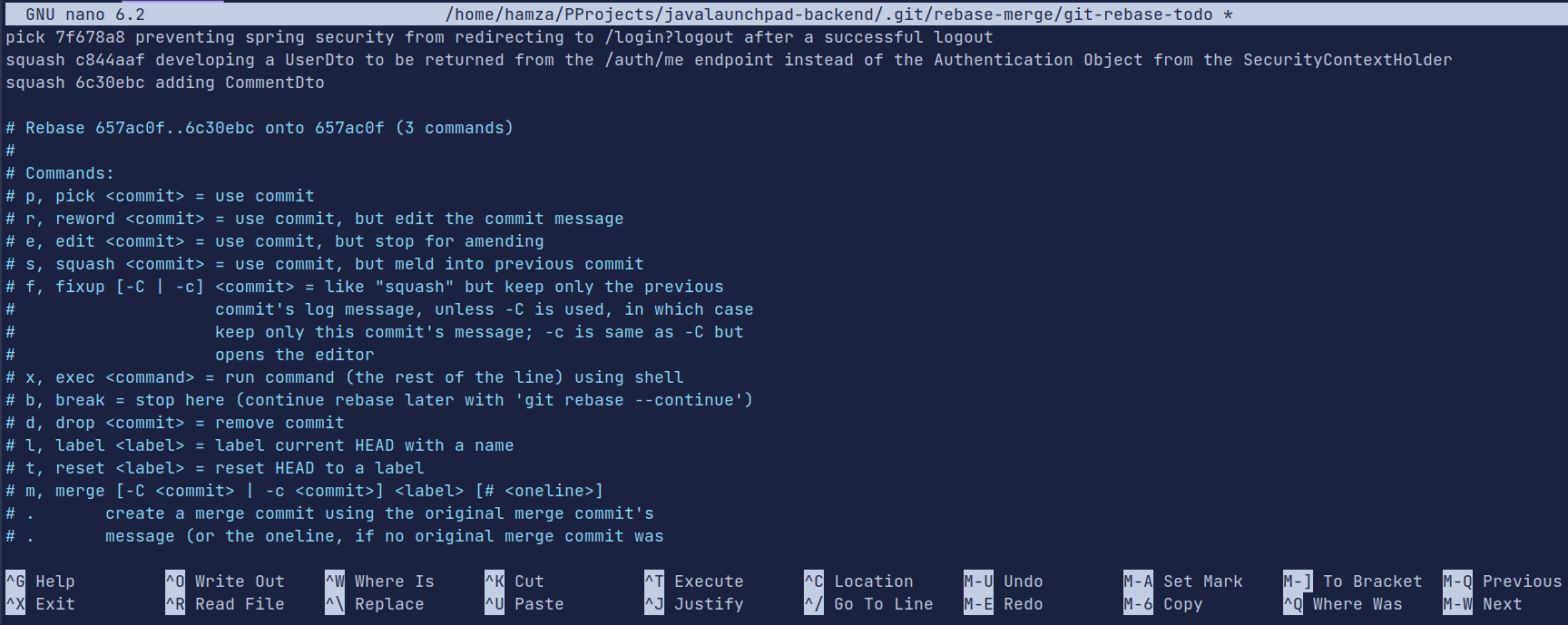Screen dimensions: 1568x625
Task: Click the git-rebase-todo file path in the title bar
Action: click(829, 15)
